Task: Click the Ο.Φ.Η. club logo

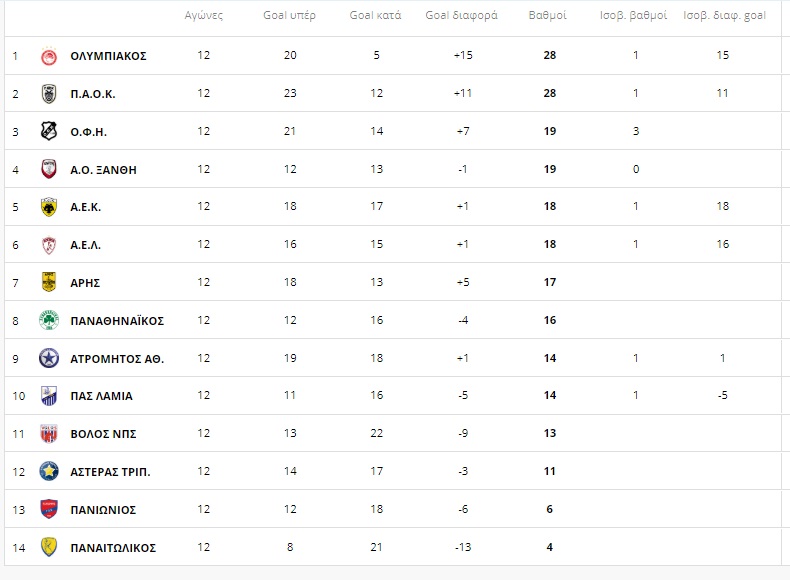Action: (x=49, y=132)
